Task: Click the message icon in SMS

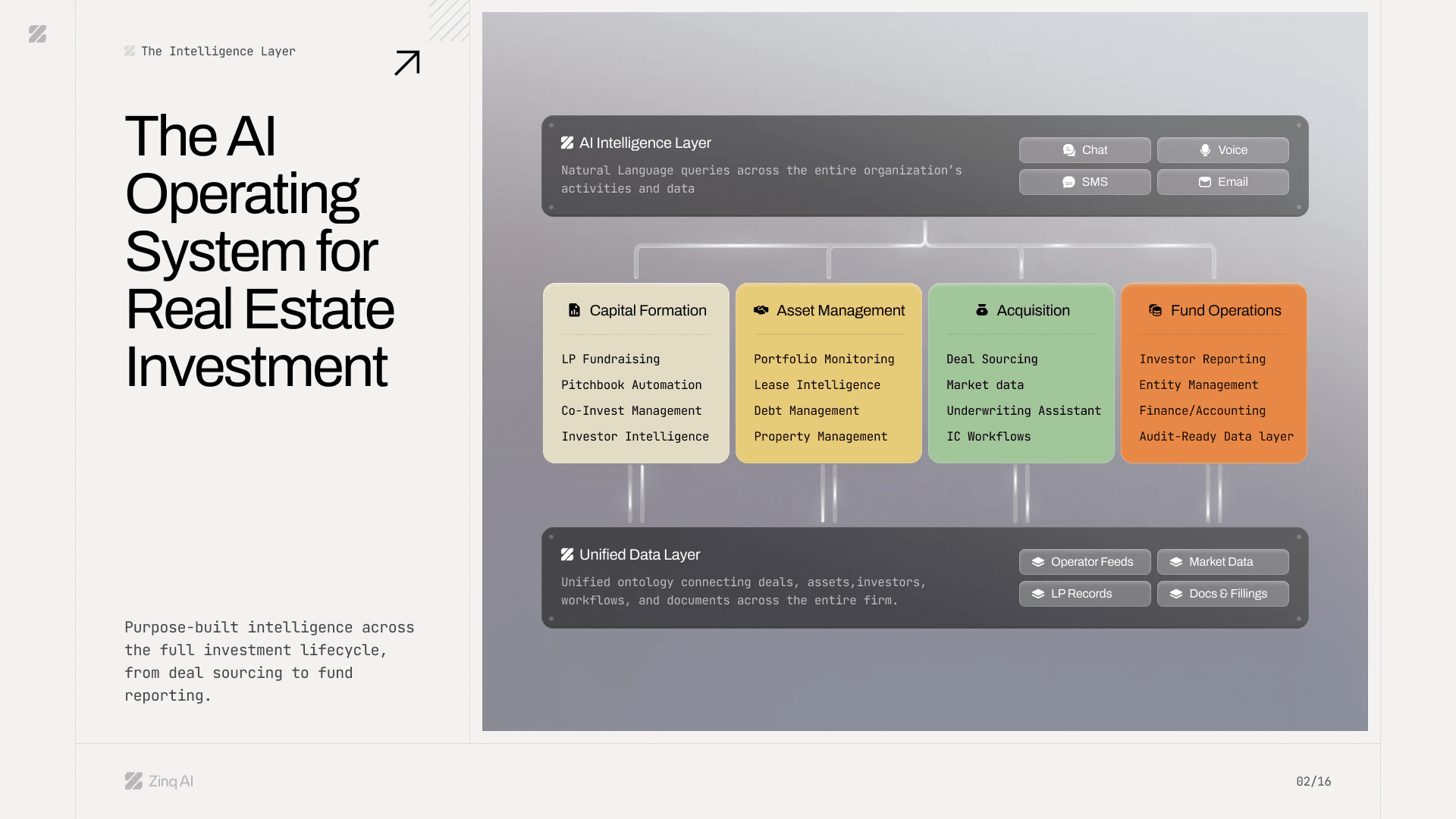Action: pos(1069,182)
